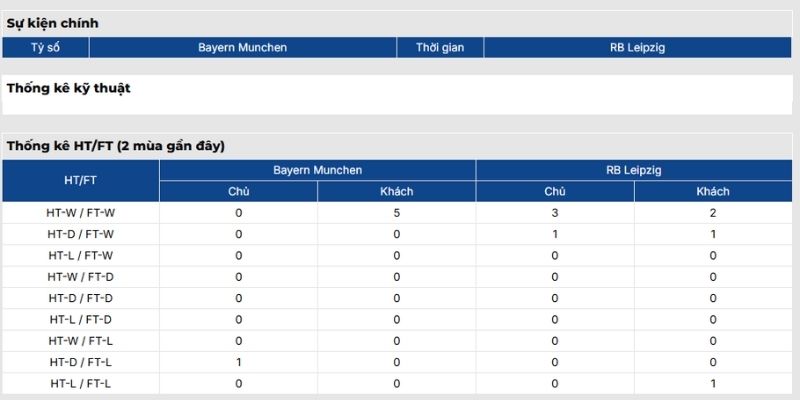Select the "HT-D / FT-W" row label
This screenshot has height=400, width=800.
[x=80, y=234]
